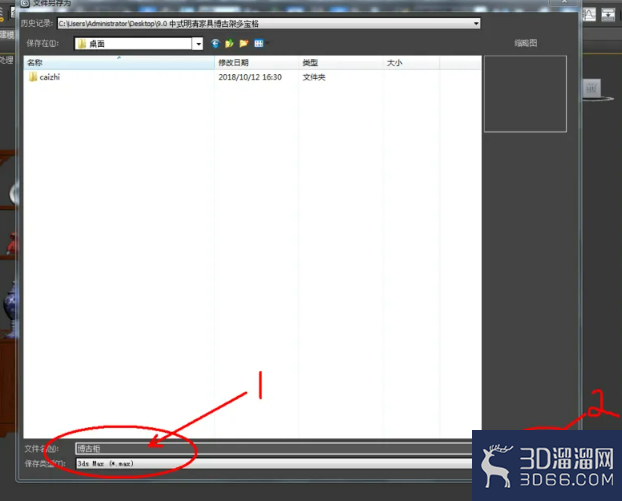
Task: Expand the Save-in location dropdown arrow
Action: (x=198, y=44)
